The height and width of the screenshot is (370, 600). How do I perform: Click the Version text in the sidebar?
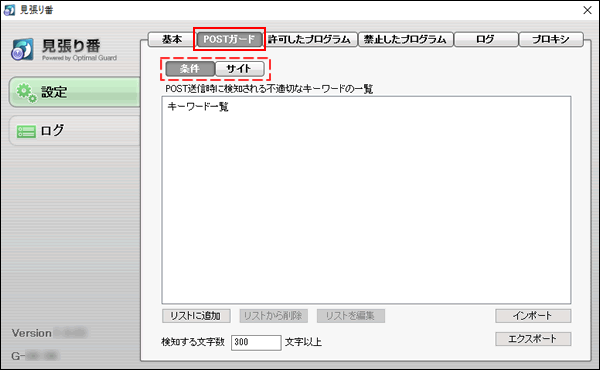click(31, 333)
